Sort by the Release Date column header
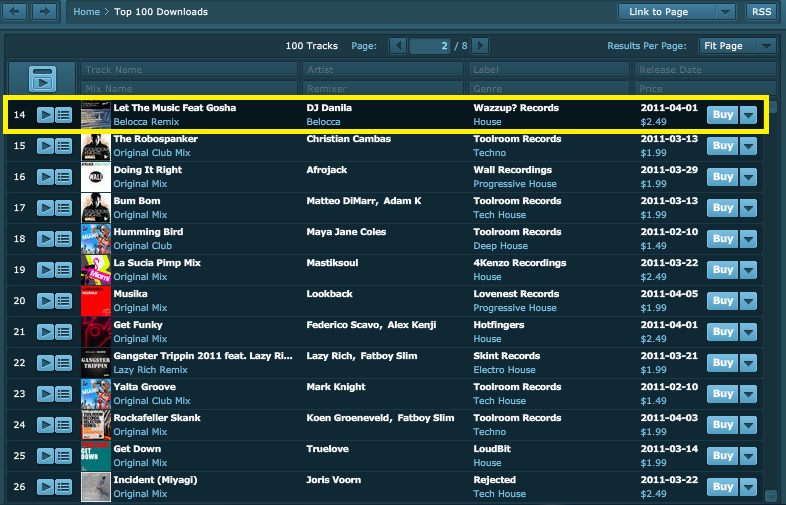 click(x=704, y=70)
